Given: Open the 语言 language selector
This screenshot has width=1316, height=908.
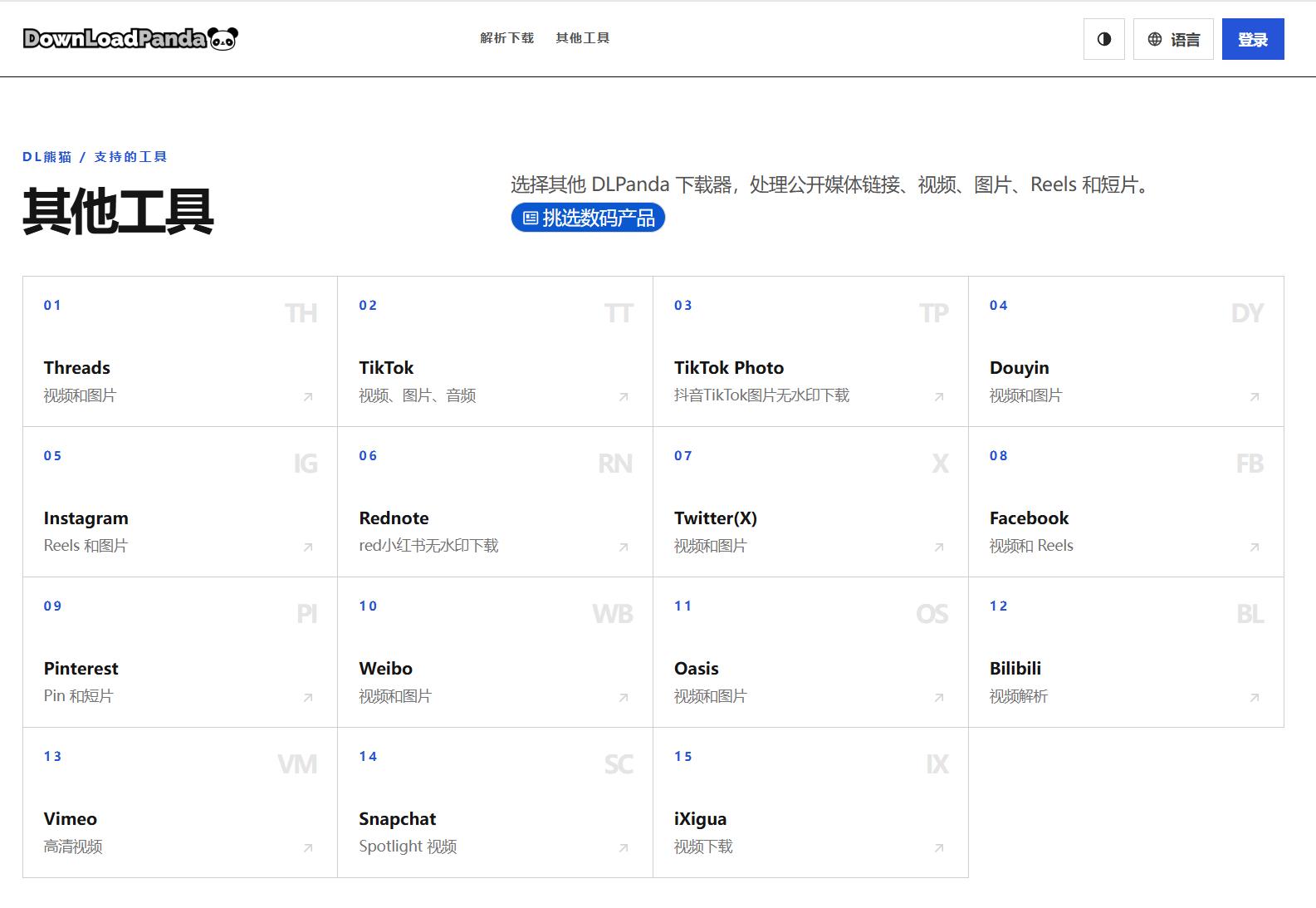Looking at the screenshot, I should 1173,39.
